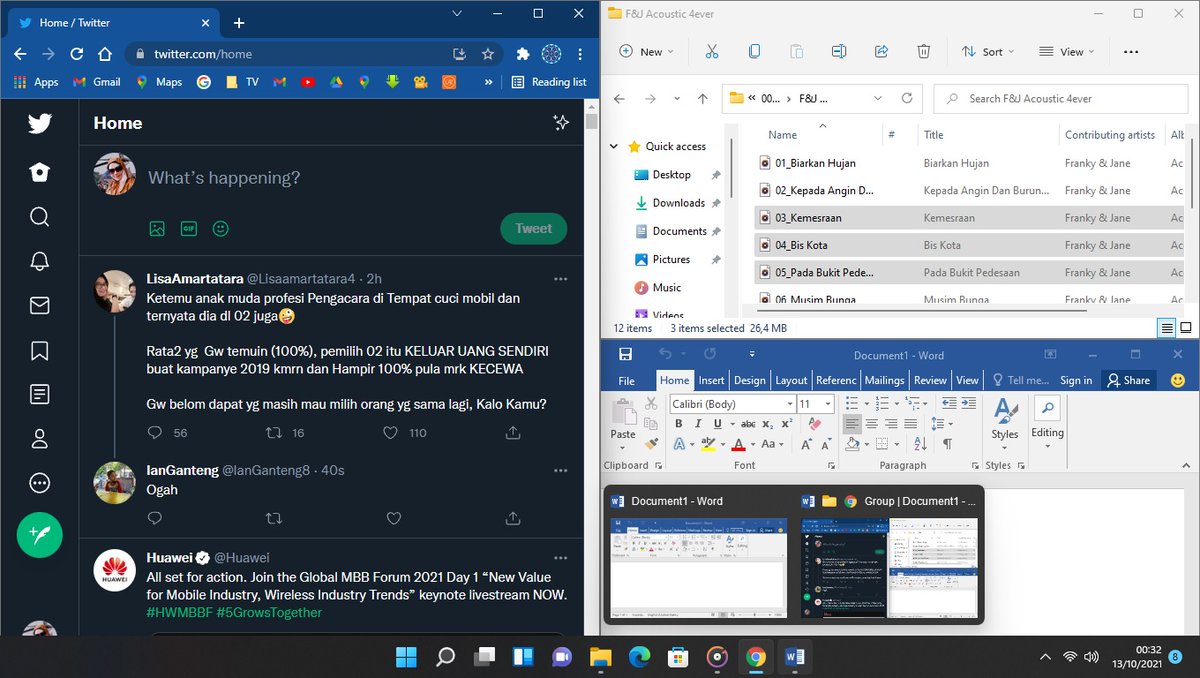
Task: Toggle Superscript formatting in Word
Action: (x=787, y=424)
